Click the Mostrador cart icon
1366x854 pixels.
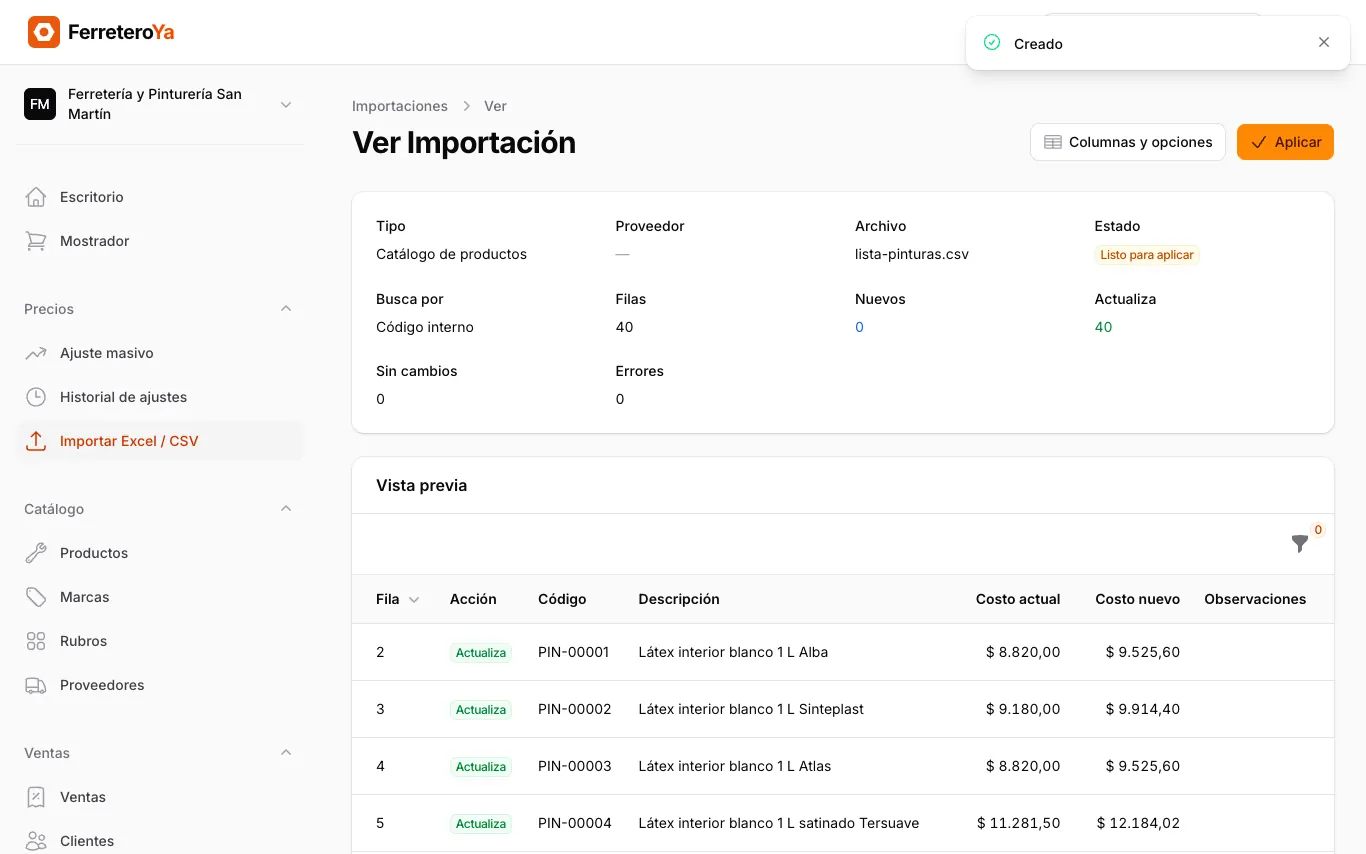point(36,241)
